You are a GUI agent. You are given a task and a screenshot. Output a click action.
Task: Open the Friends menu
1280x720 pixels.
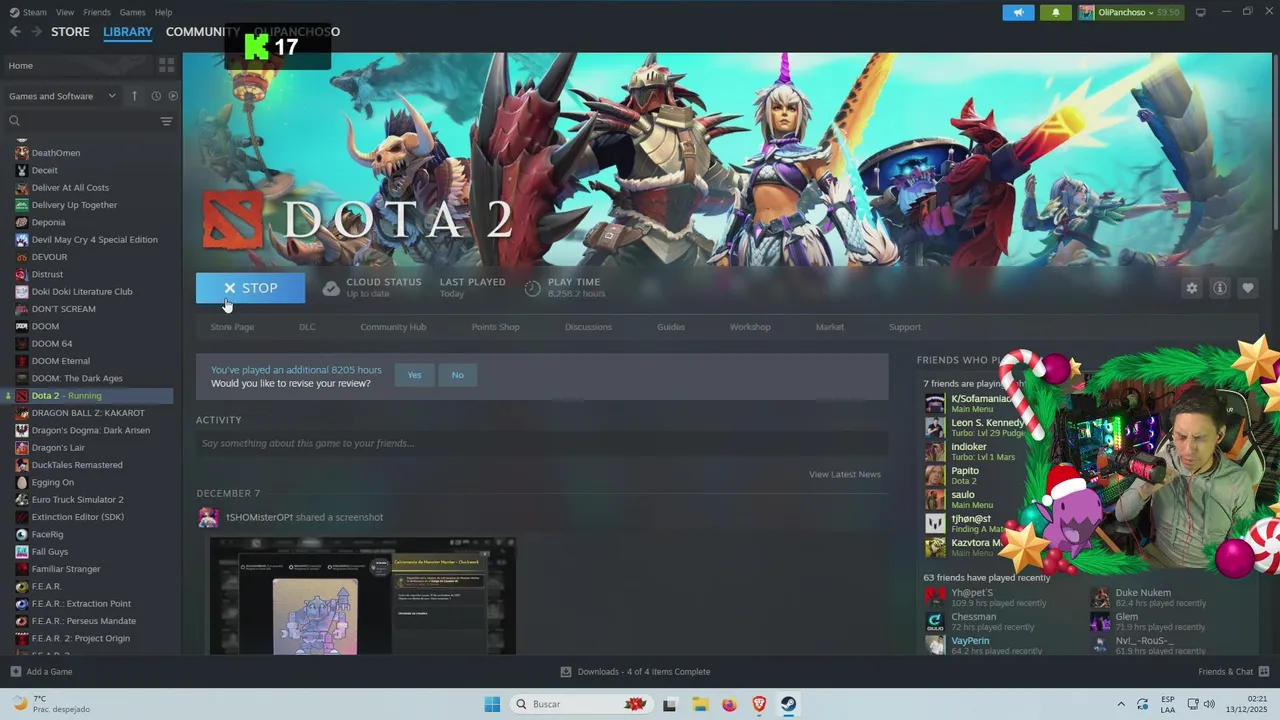click(x=97, y=12)
